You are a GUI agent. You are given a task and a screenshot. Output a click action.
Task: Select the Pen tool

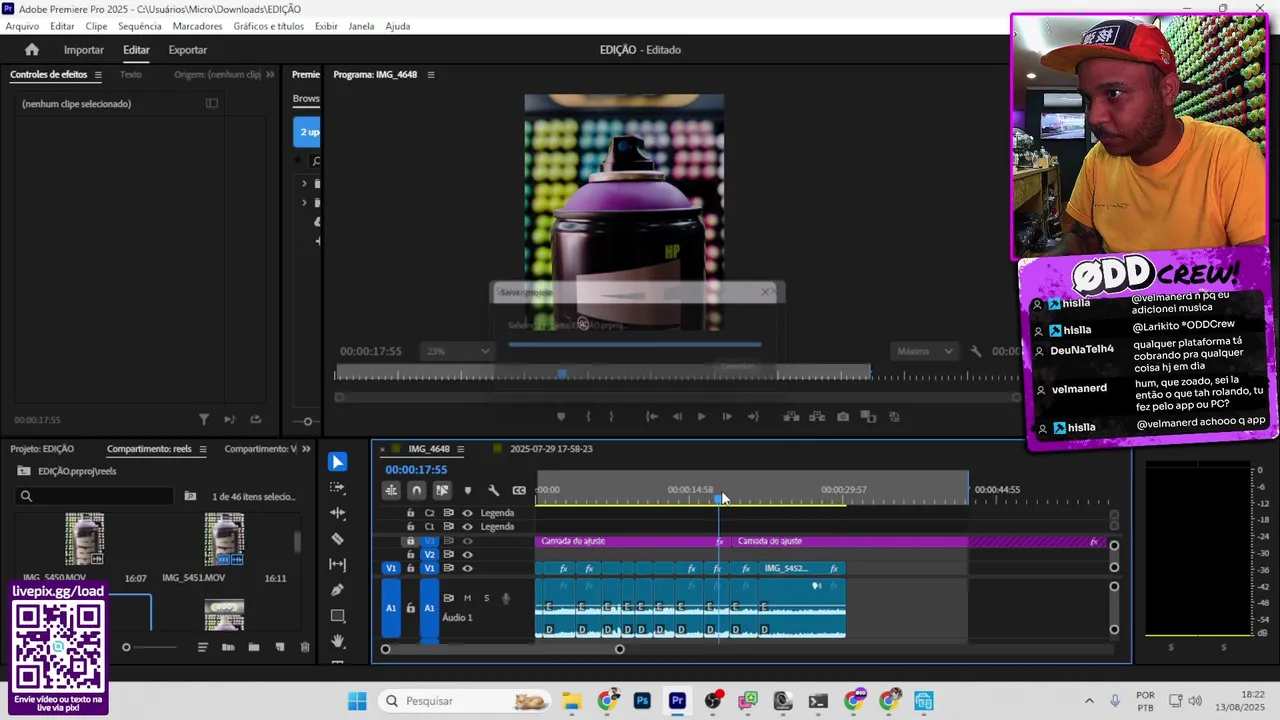click(x=337, y=590)
